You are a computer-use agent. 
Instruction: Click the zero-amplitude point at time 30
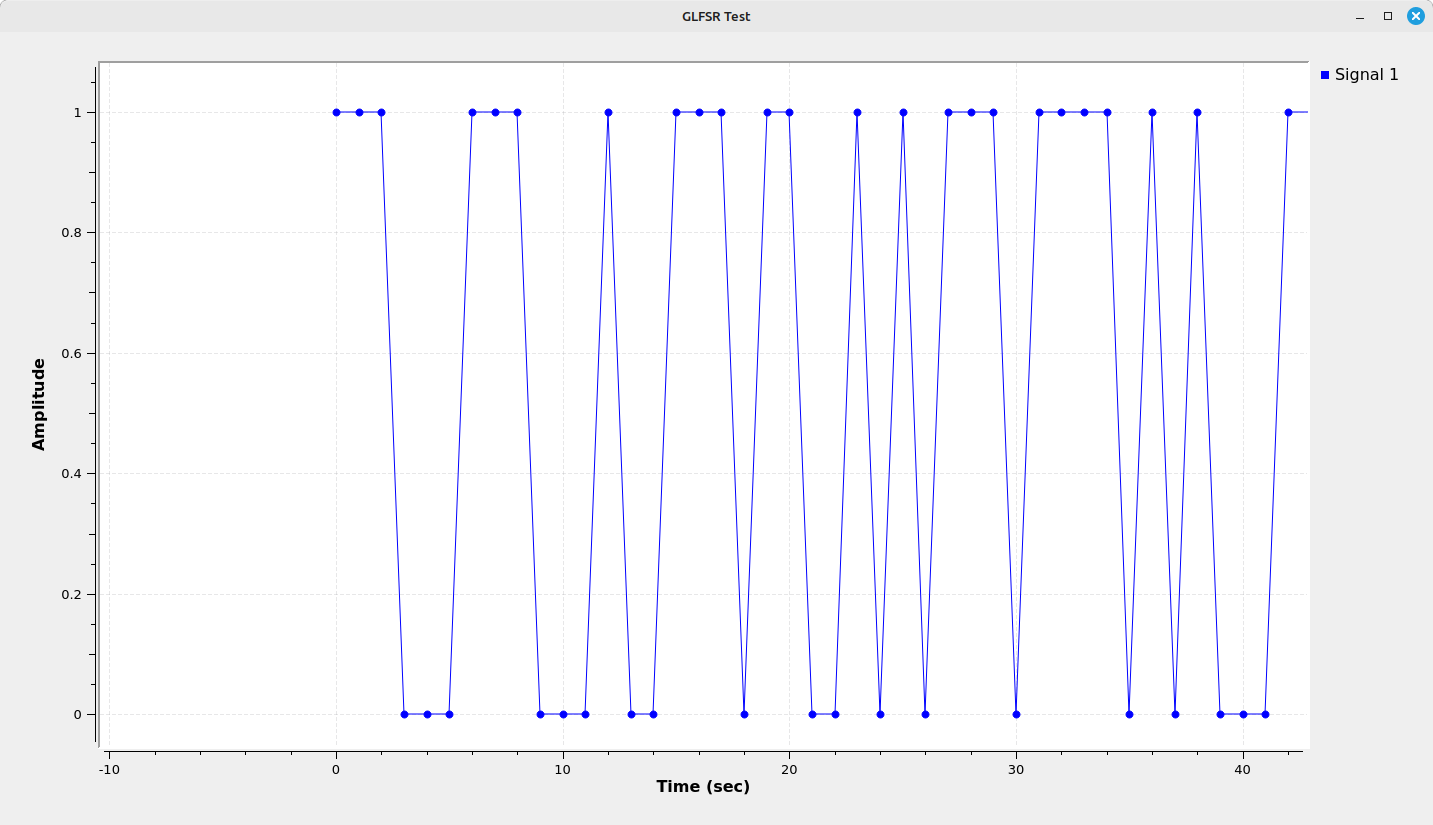click(1016, 714)
